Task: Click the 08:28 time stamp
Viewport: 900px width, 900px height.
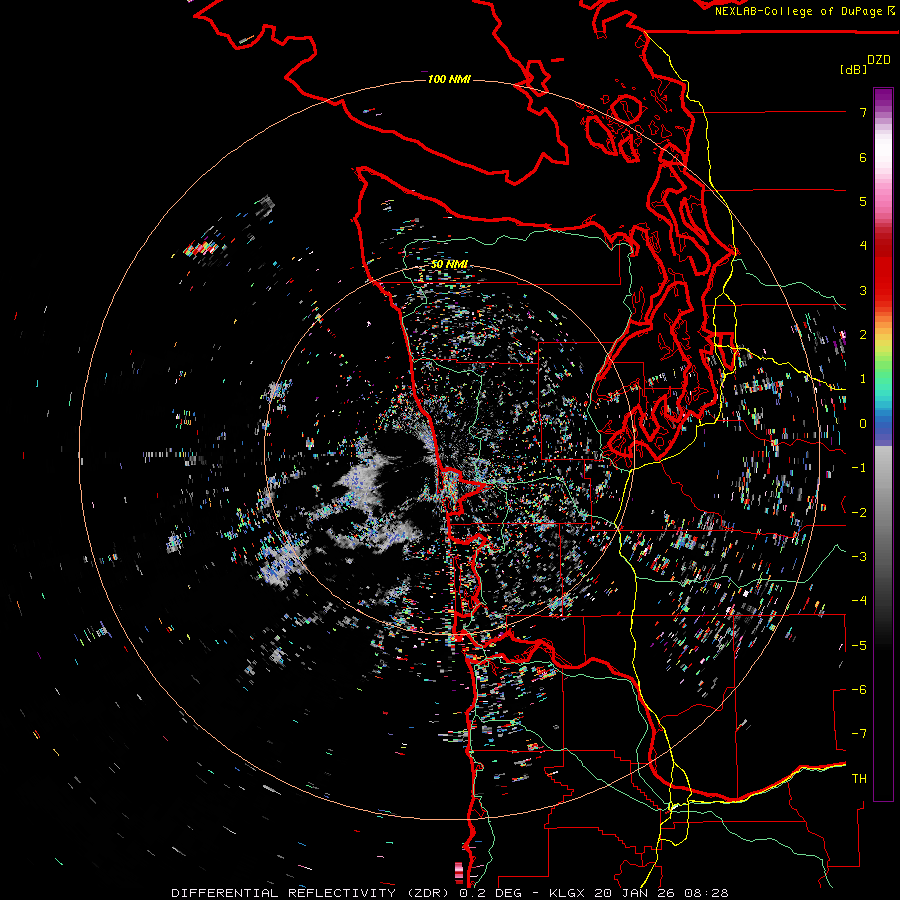Action: 707,893
